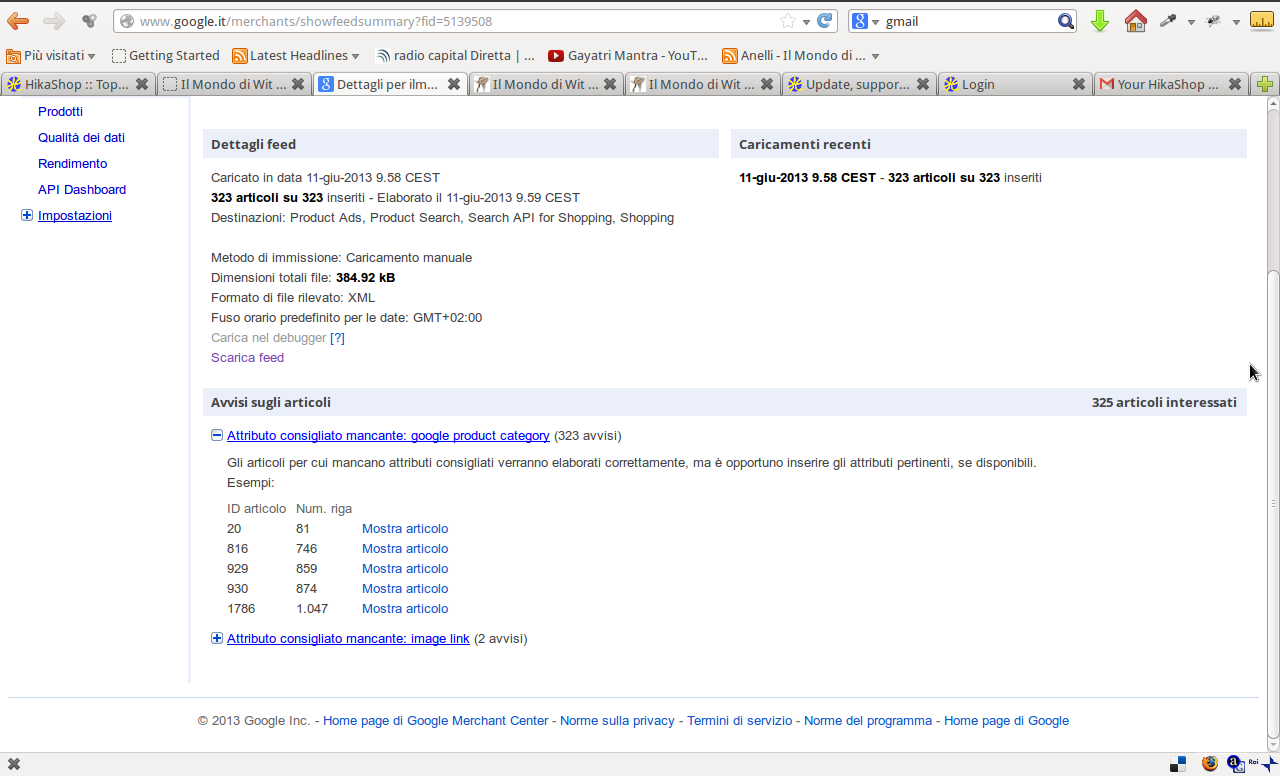Close the 'Login' tab
The image size is (1280, 776).
click(x=1078, y=85)
